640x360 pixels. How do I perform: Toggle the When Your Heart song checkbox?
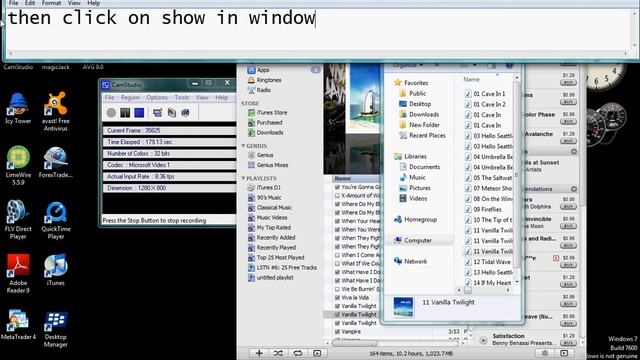click(337, 221)
